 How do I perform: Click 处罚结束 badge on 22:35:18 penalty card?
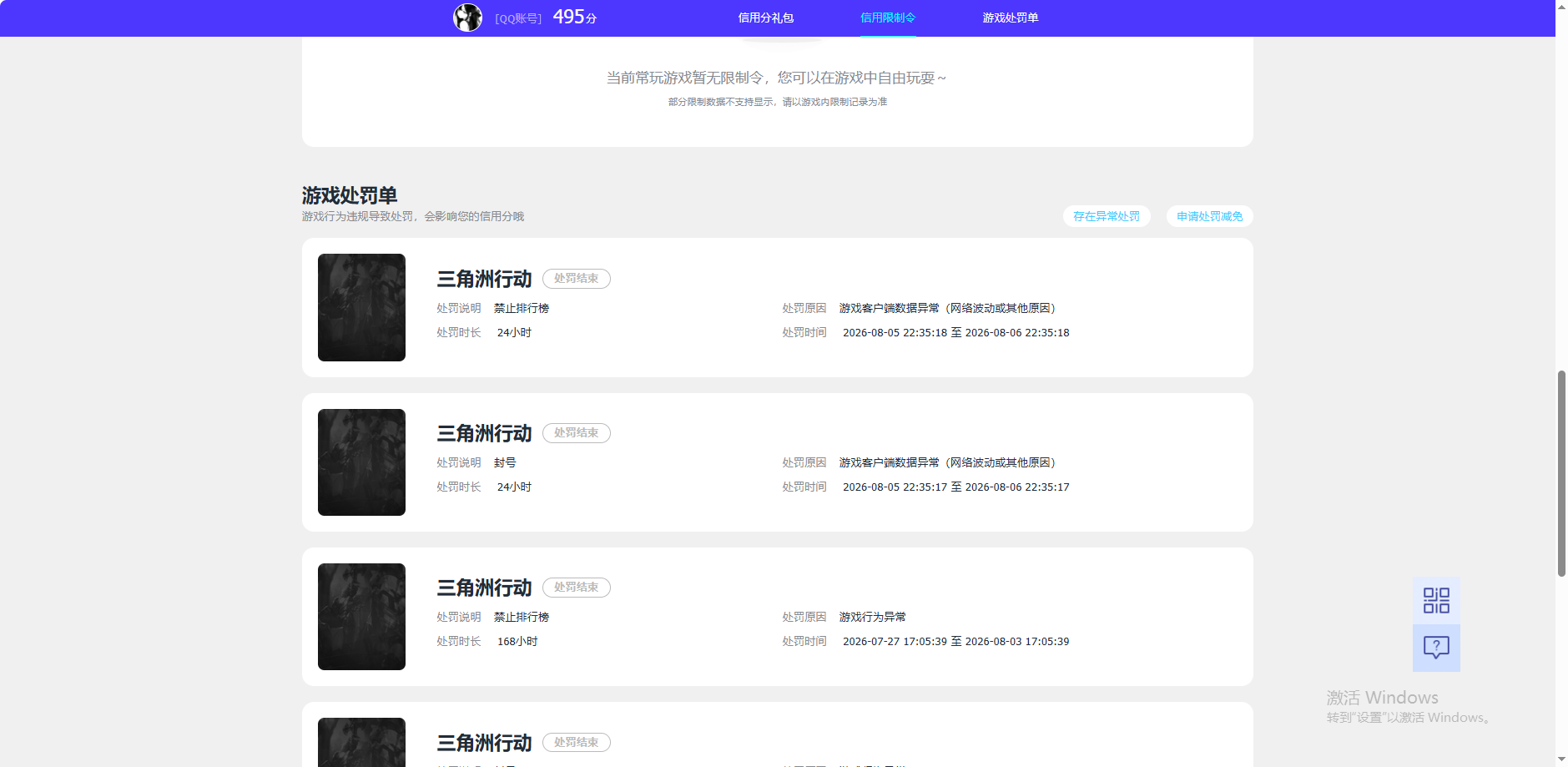(577, 279)
